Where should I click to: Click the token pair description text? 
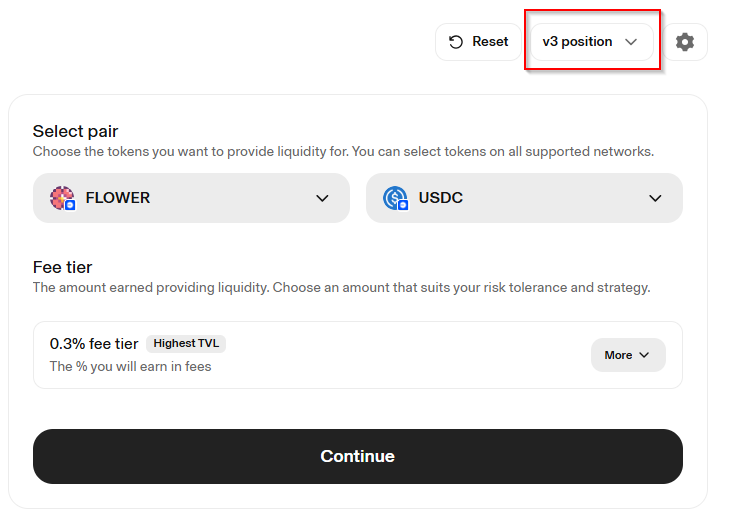tap(343, 152)
